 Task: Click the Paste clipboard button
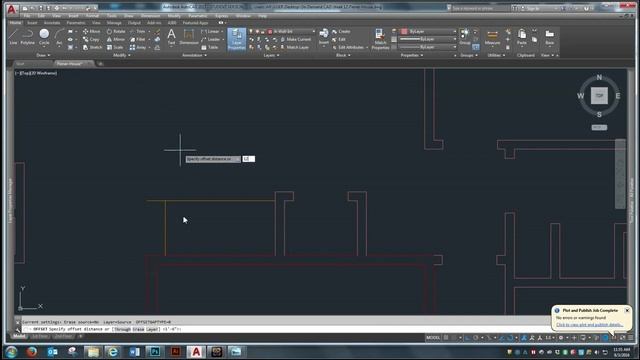pos(522,37)
